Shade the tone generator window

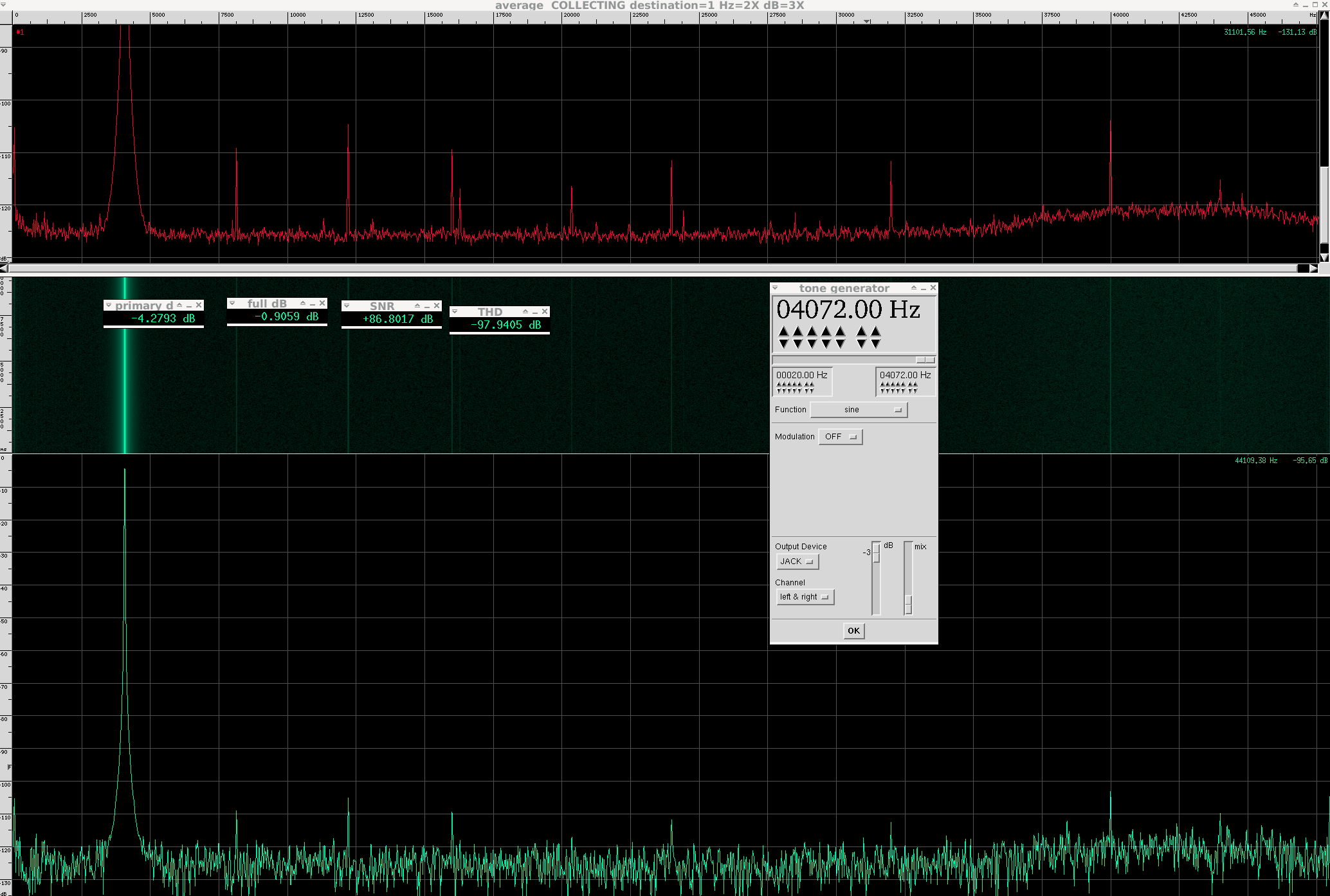[913, 288]
